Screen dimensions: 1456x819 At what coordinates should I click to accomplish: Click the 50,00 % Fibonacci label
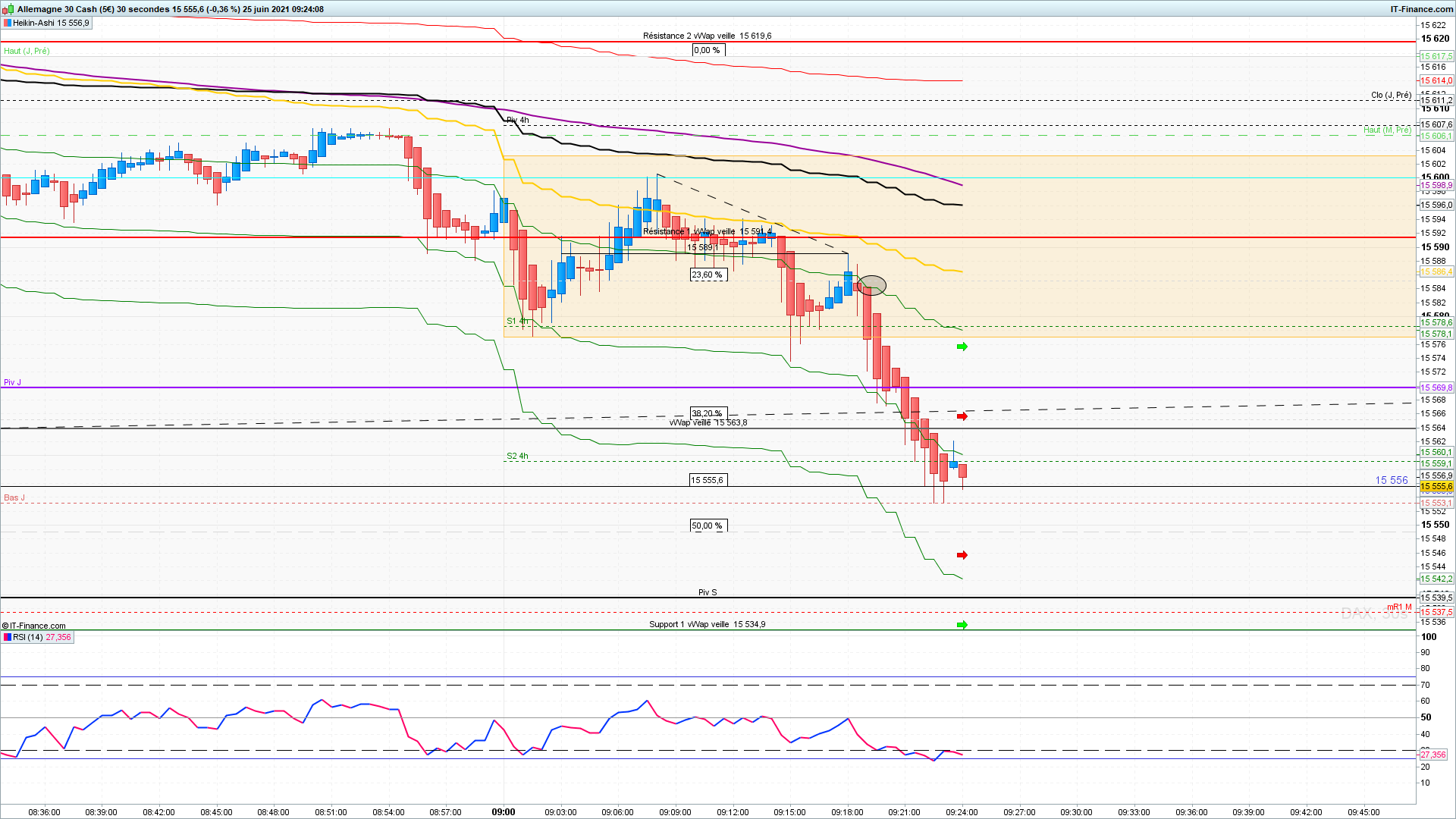[708, 526]
